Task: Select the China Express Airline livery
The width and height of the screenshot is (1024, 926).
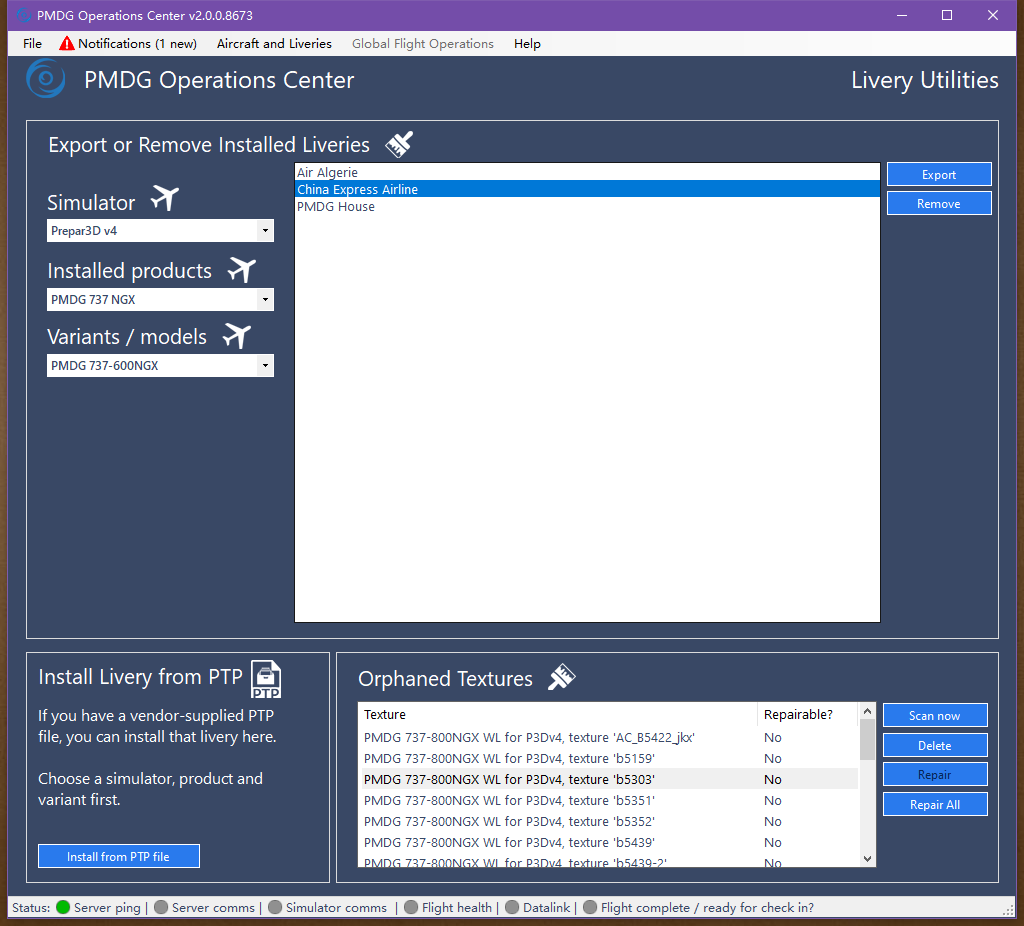Action: coord(587,189)
